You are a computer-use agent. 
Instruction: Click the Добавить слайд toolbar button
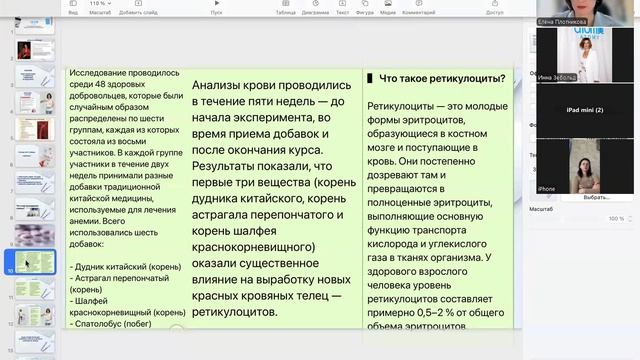pos(138,7)
